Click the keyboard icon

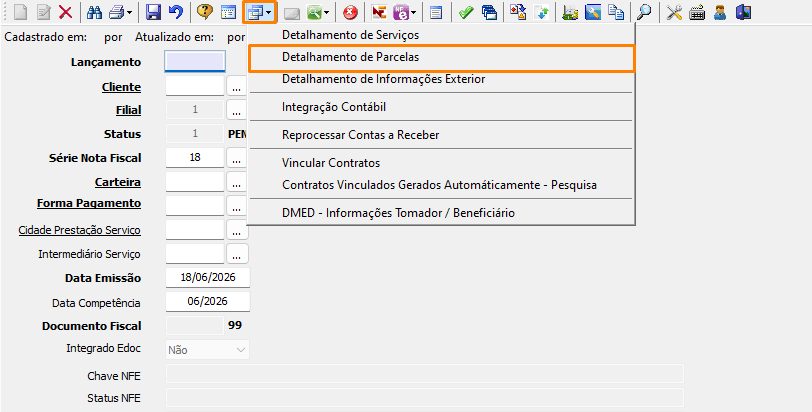(697, 12)
